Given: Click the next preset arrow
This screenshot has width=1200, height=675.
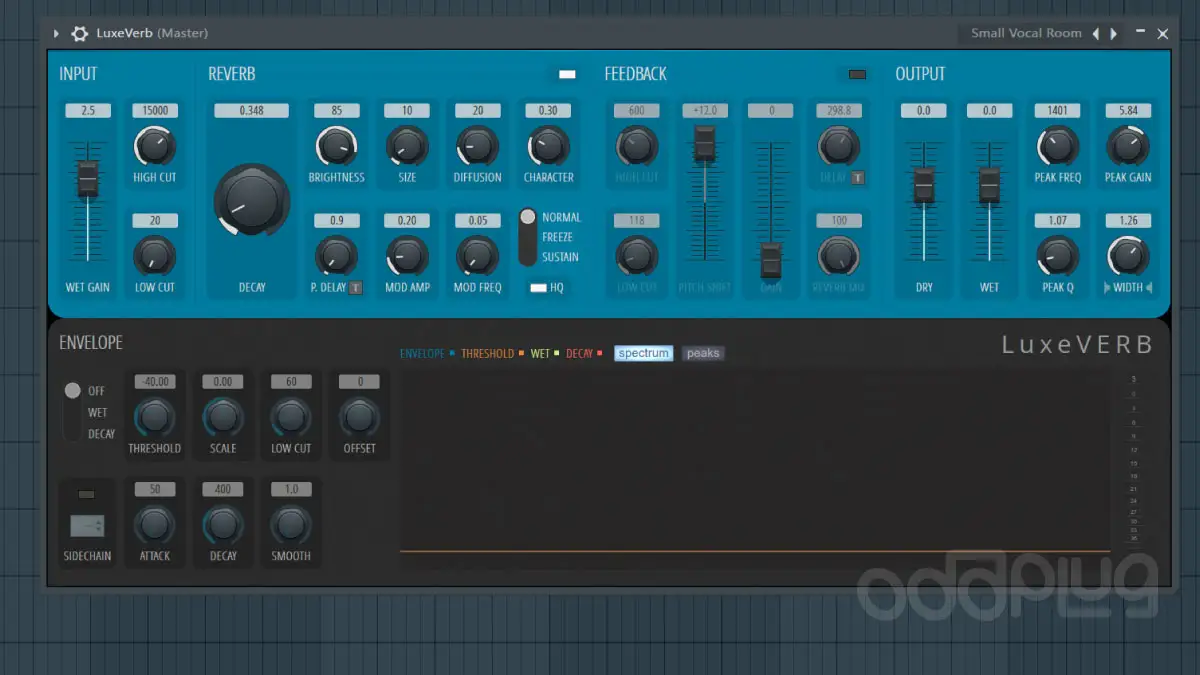Looking at the screenshot, I should coord(1113,33).
